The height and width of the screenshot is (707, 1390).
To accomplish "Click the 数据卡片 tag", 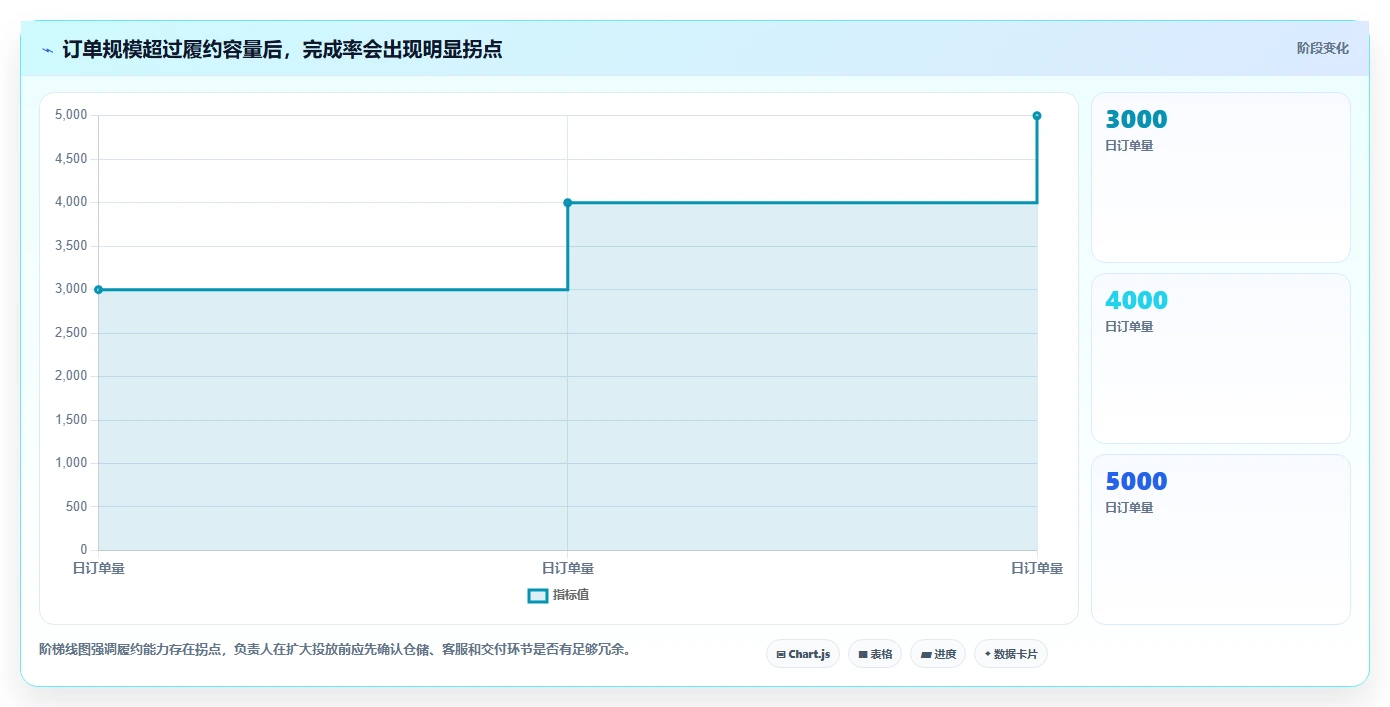I will (1011, 654).
